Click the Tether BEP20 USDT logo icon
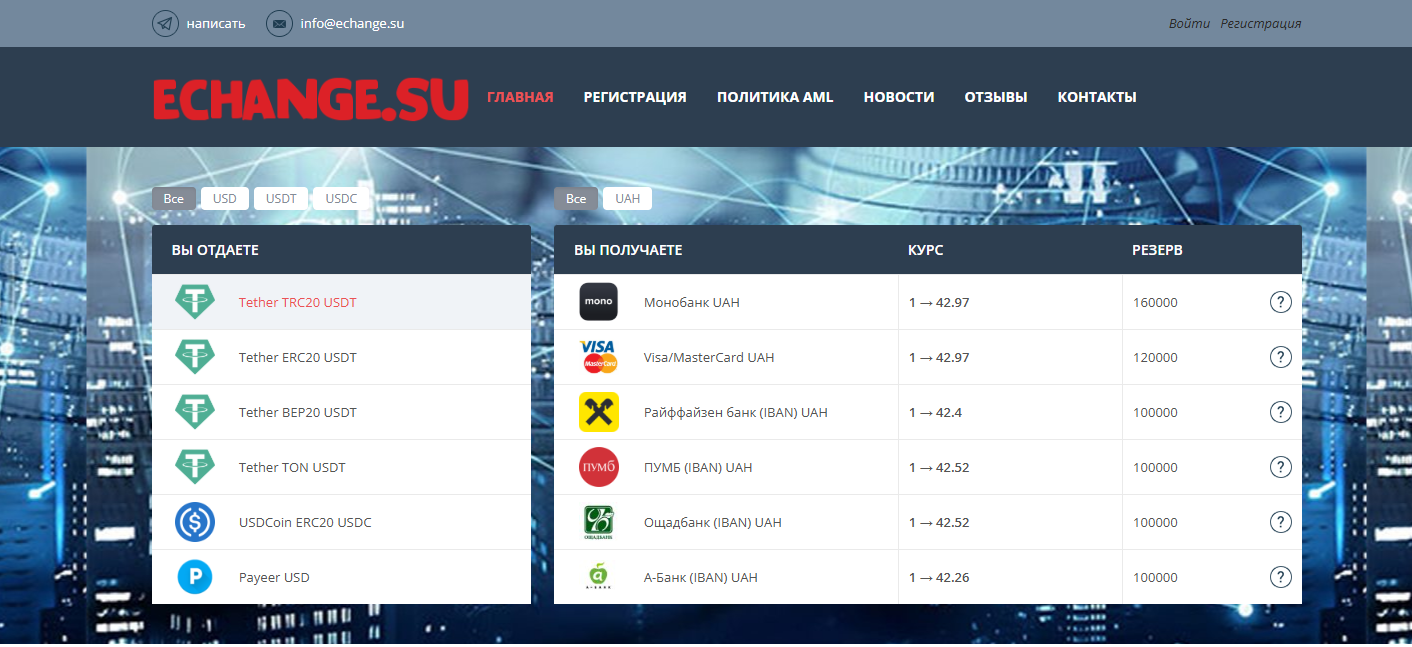1412x647 pixels. (x=195, y=412)
